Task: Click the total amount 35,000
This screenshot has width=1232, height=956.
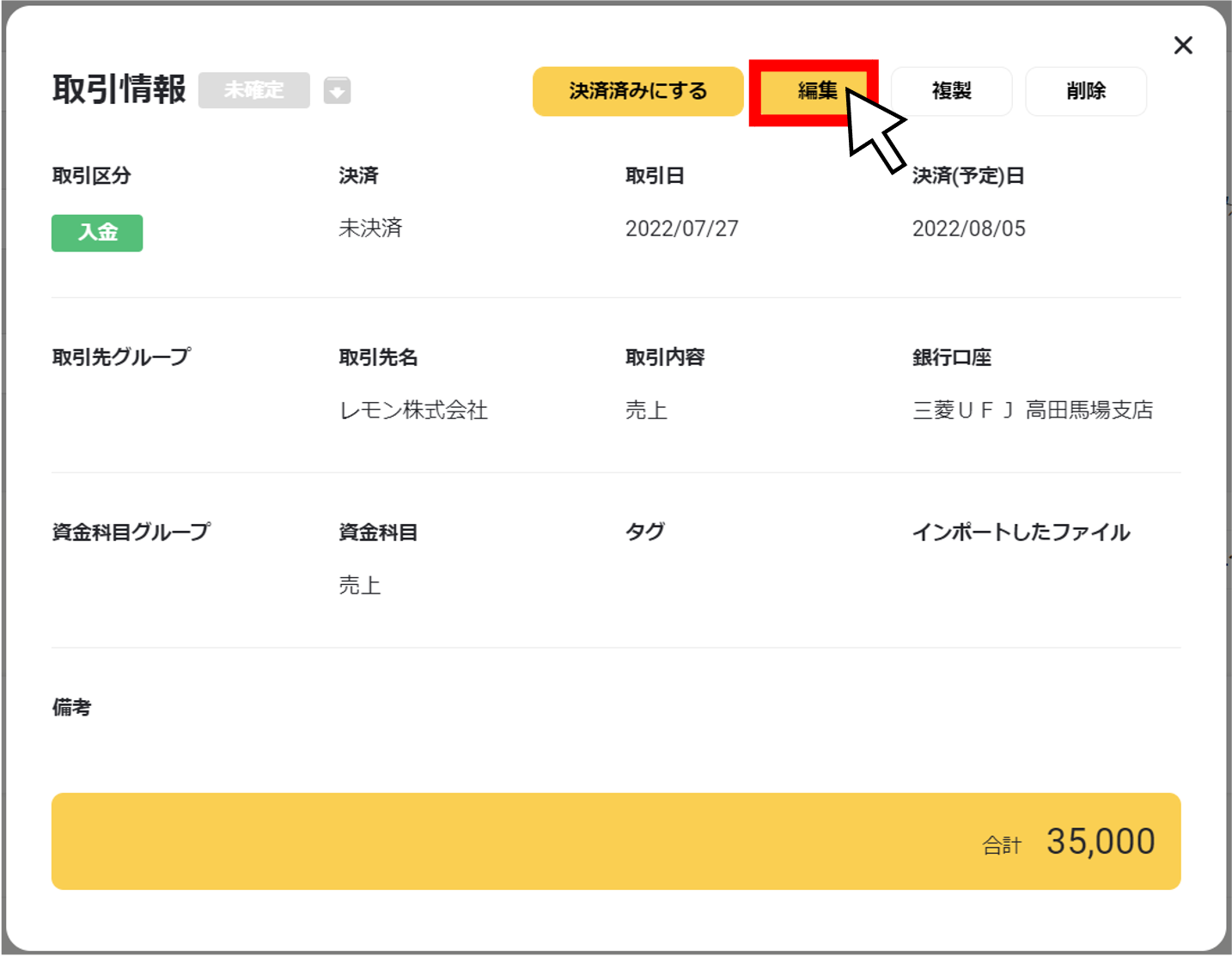Action: tap(1101, 842)
